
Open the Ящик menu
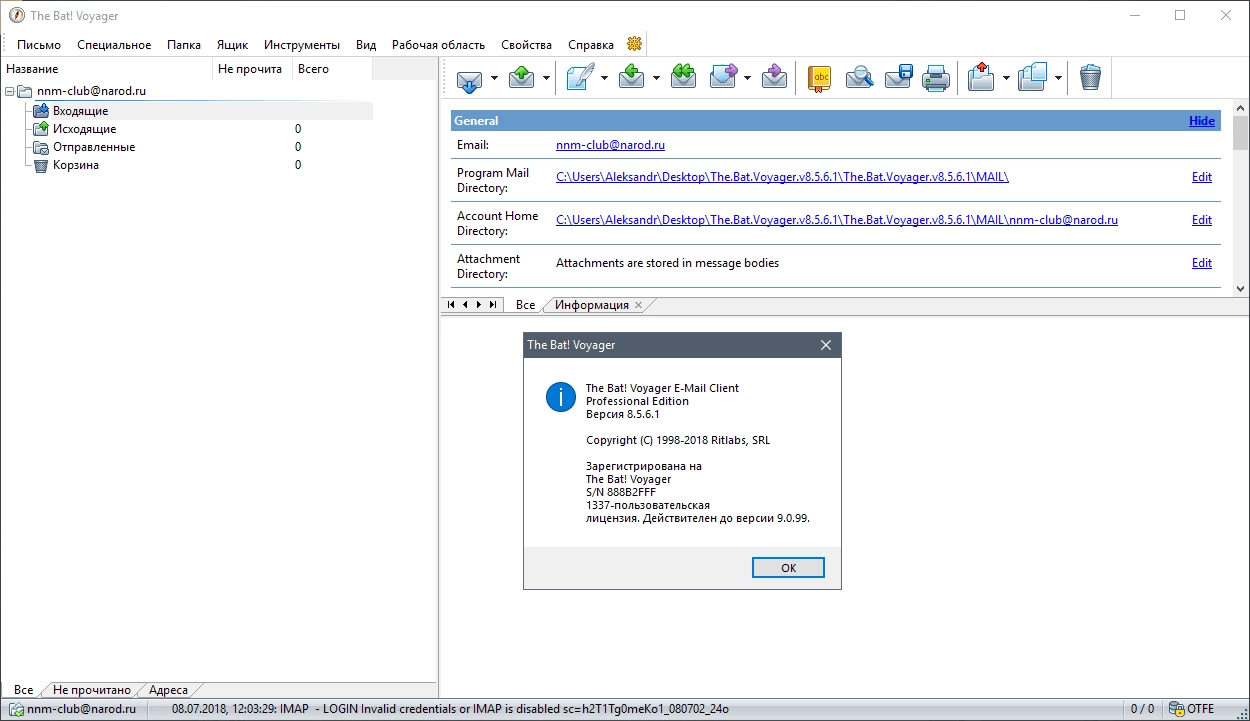(232, 45)
